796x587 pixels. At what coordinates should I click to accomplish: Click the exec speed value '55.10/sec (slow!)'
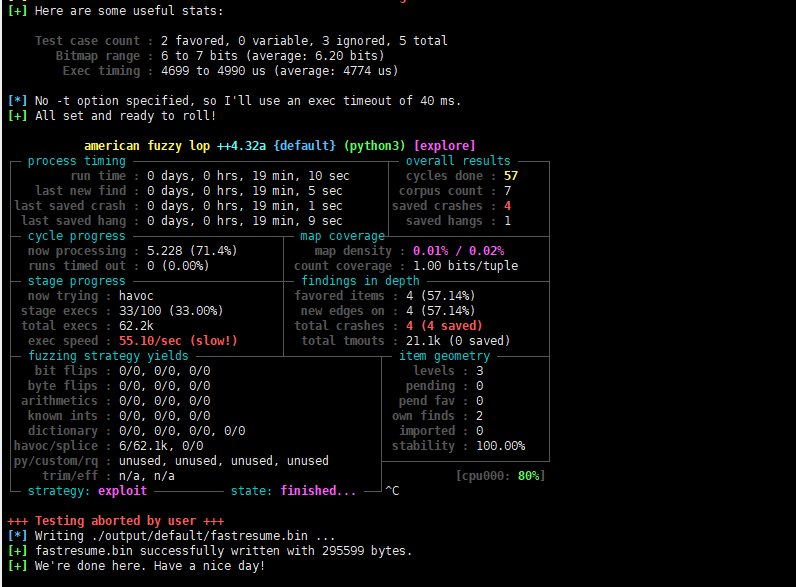178,341
